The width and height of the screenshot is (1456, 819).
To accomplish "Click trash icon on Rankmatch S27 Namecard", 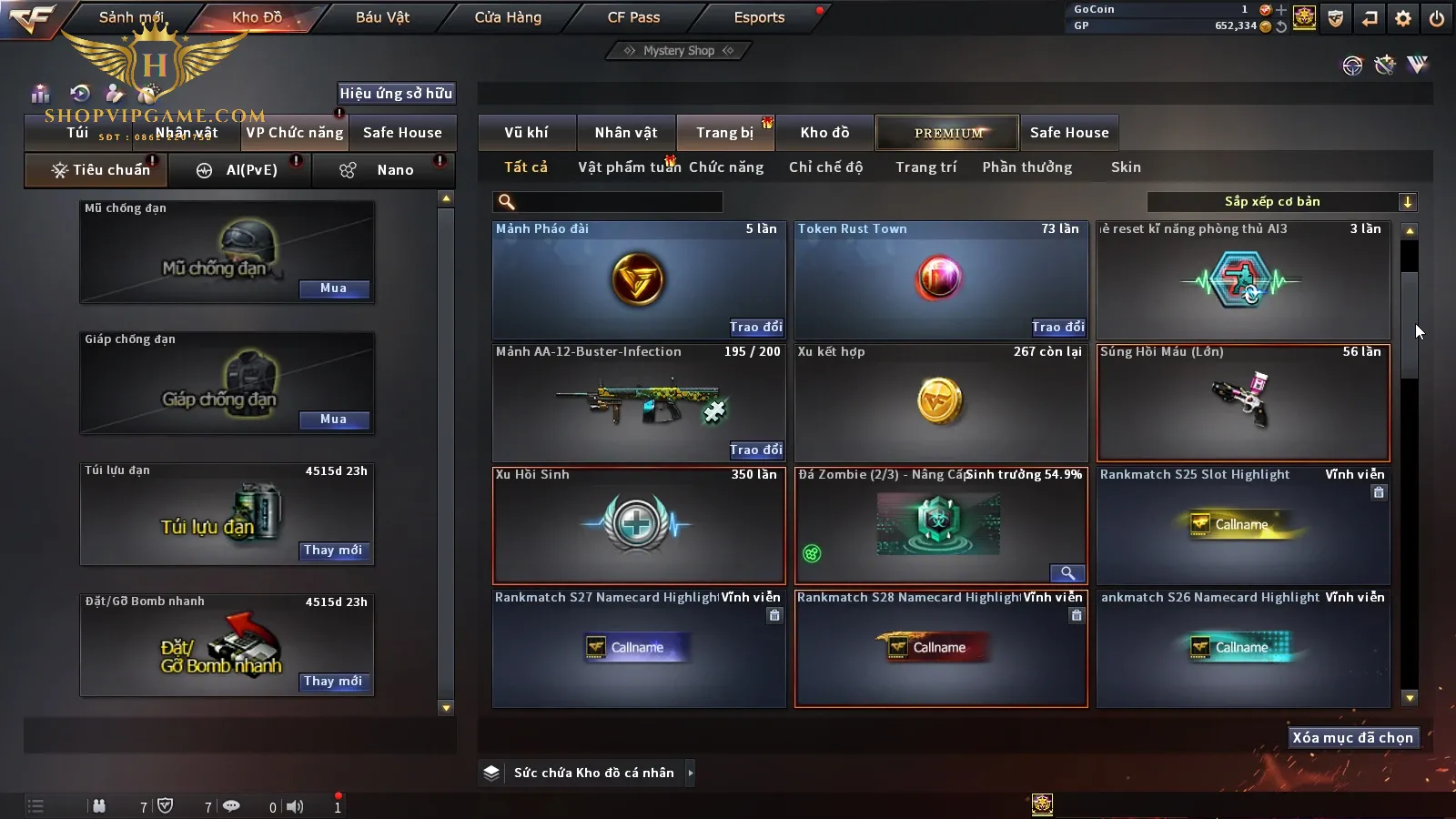I will click(x=774, y=615).
